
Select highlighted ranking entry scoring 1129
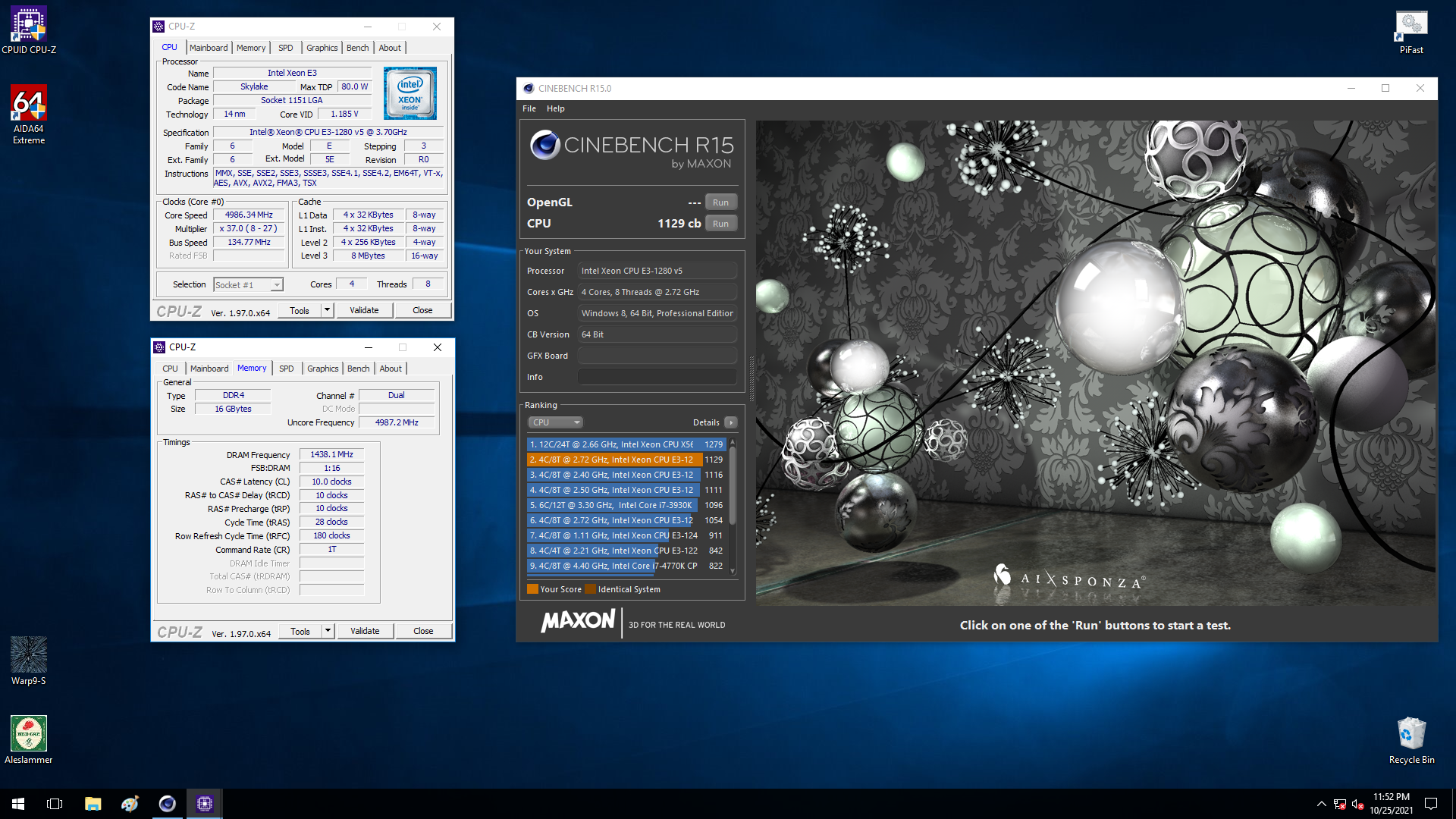[x=626, y=460]
